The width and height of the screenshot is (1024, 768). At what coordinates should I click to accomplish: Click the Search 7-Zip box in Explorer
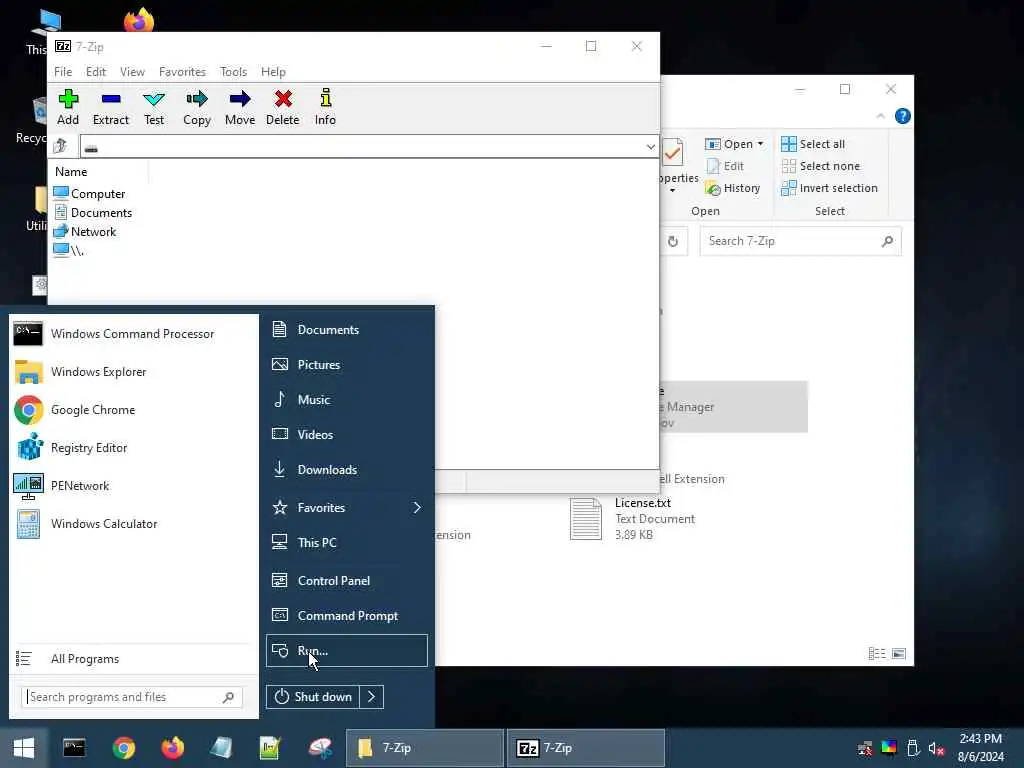pyautogui.click(x=800, y=241)
